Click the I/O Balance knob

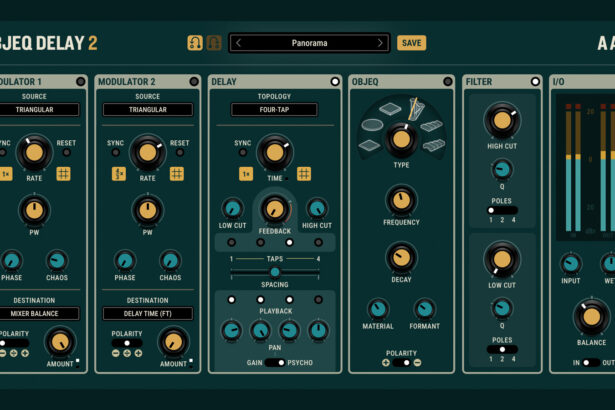tap(591, 317)
